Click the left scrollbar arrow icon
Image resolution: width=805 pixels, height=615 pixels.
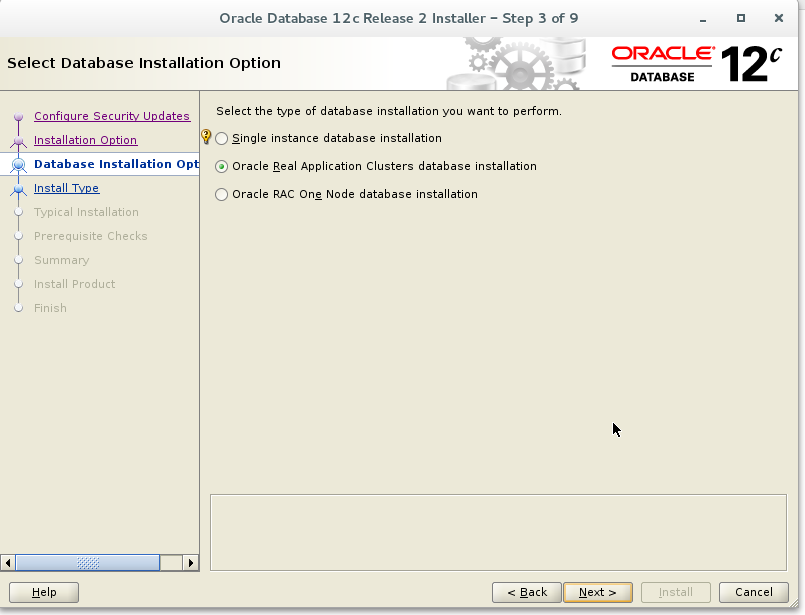(8, 563)
